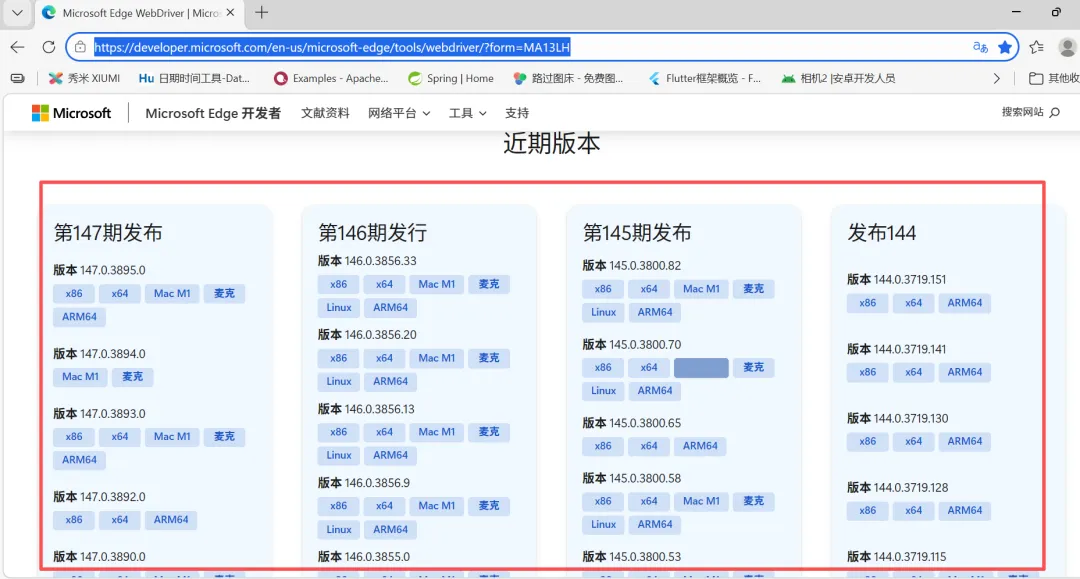
Task: Download Mac M1 for version 147.0.3895.0
Action: pyautogui.click(x=172, y=293)
